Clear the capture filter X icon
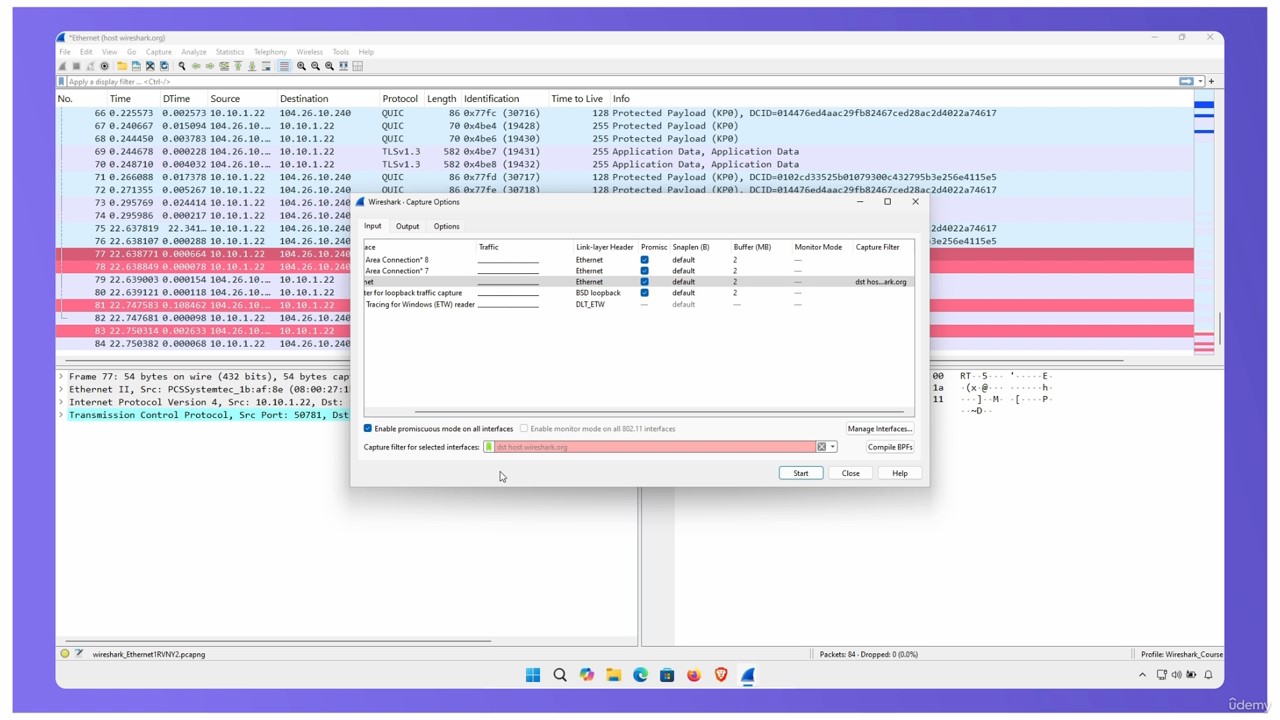 coord(822,447)
